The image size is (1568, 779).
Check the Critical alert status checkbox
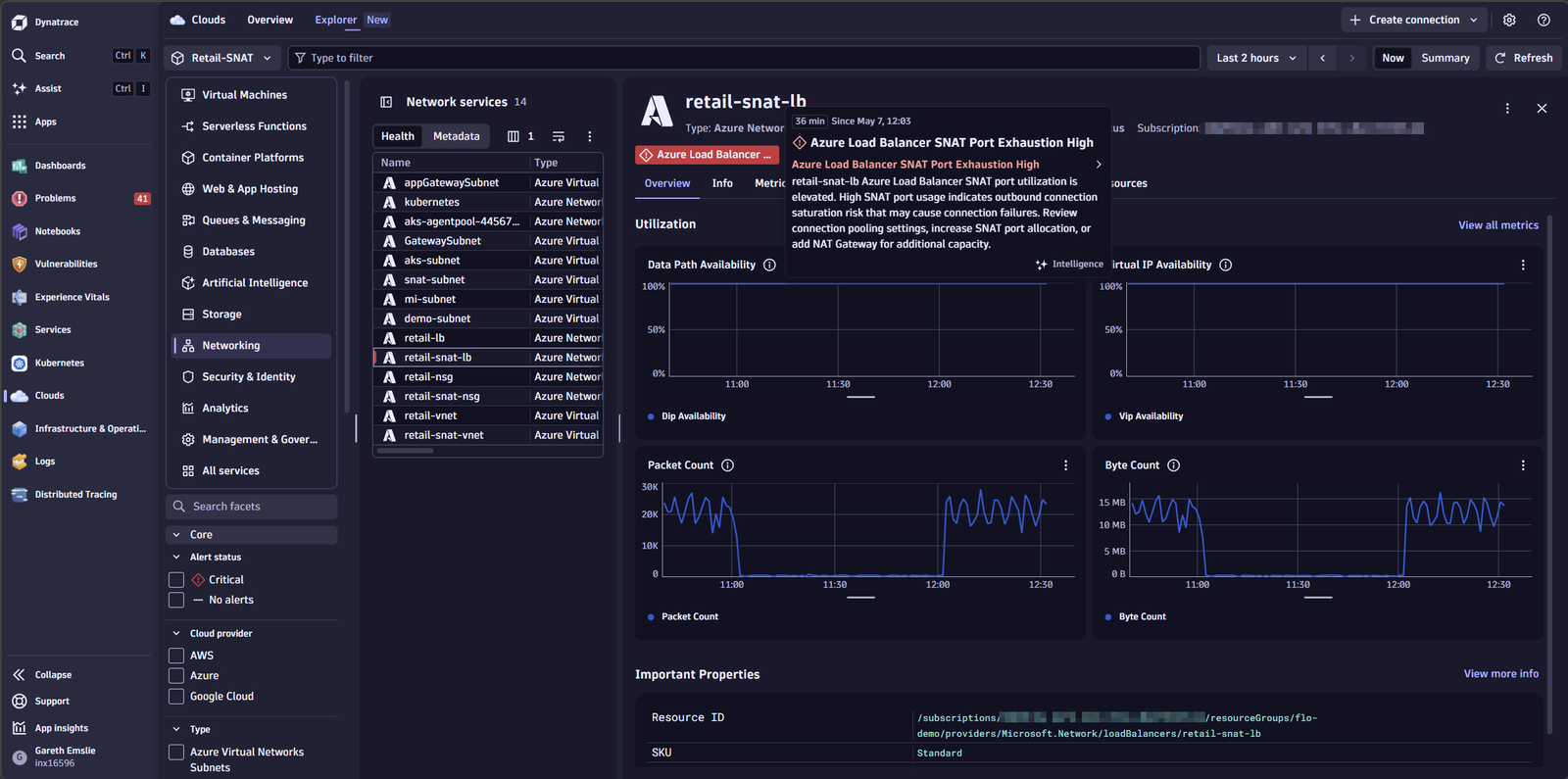[176, 580]
